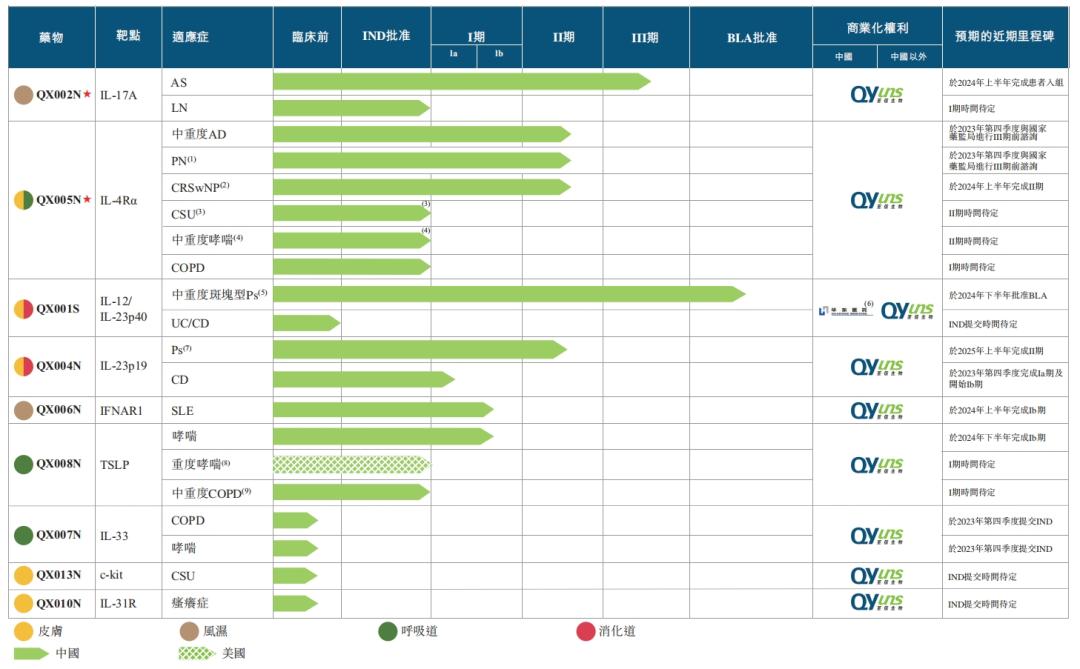Click the brown circle beside QX002N
The height and width of the screenshot is (669, 1080).
23,95
